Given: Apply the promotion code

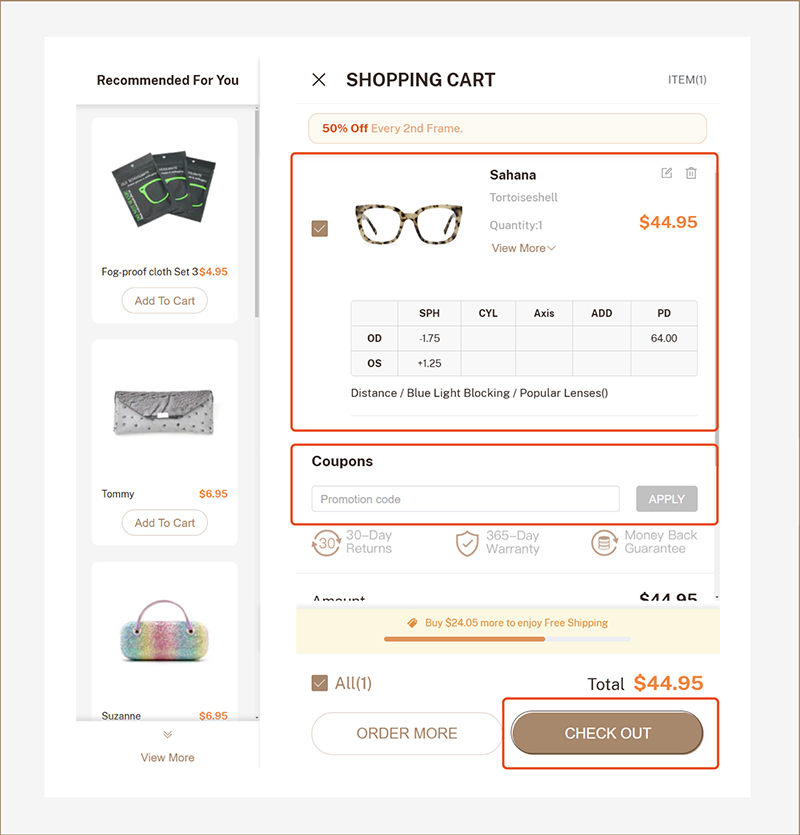Looking at the screenshot, I should 666,499.
